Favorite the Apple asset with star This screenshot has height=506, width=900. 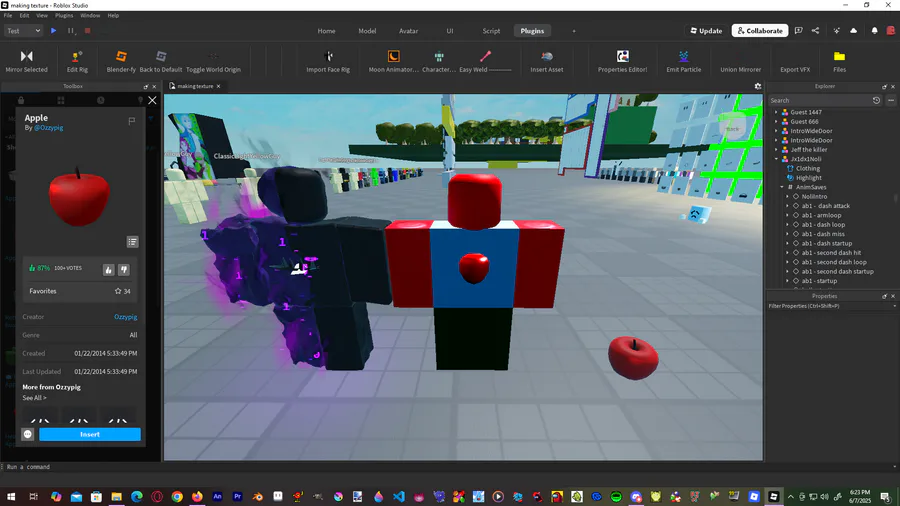coord(118,291)
